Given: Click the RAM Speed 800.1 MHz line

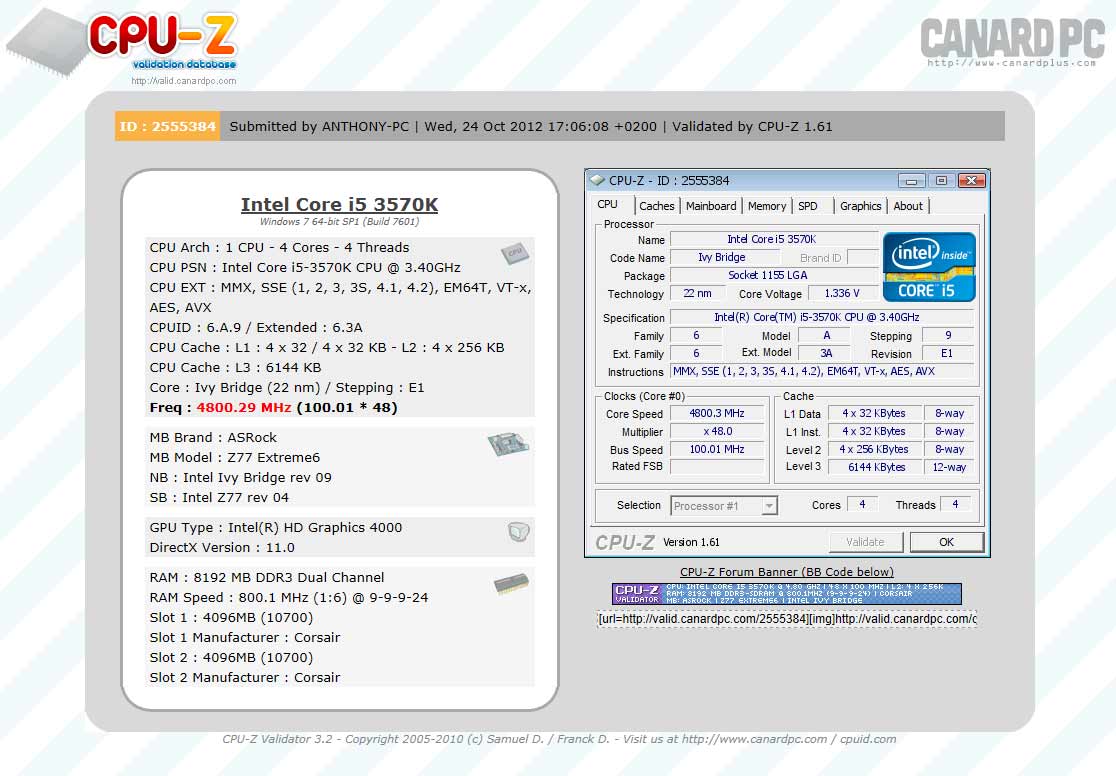Looking at the screenshot, I should 289,597.
